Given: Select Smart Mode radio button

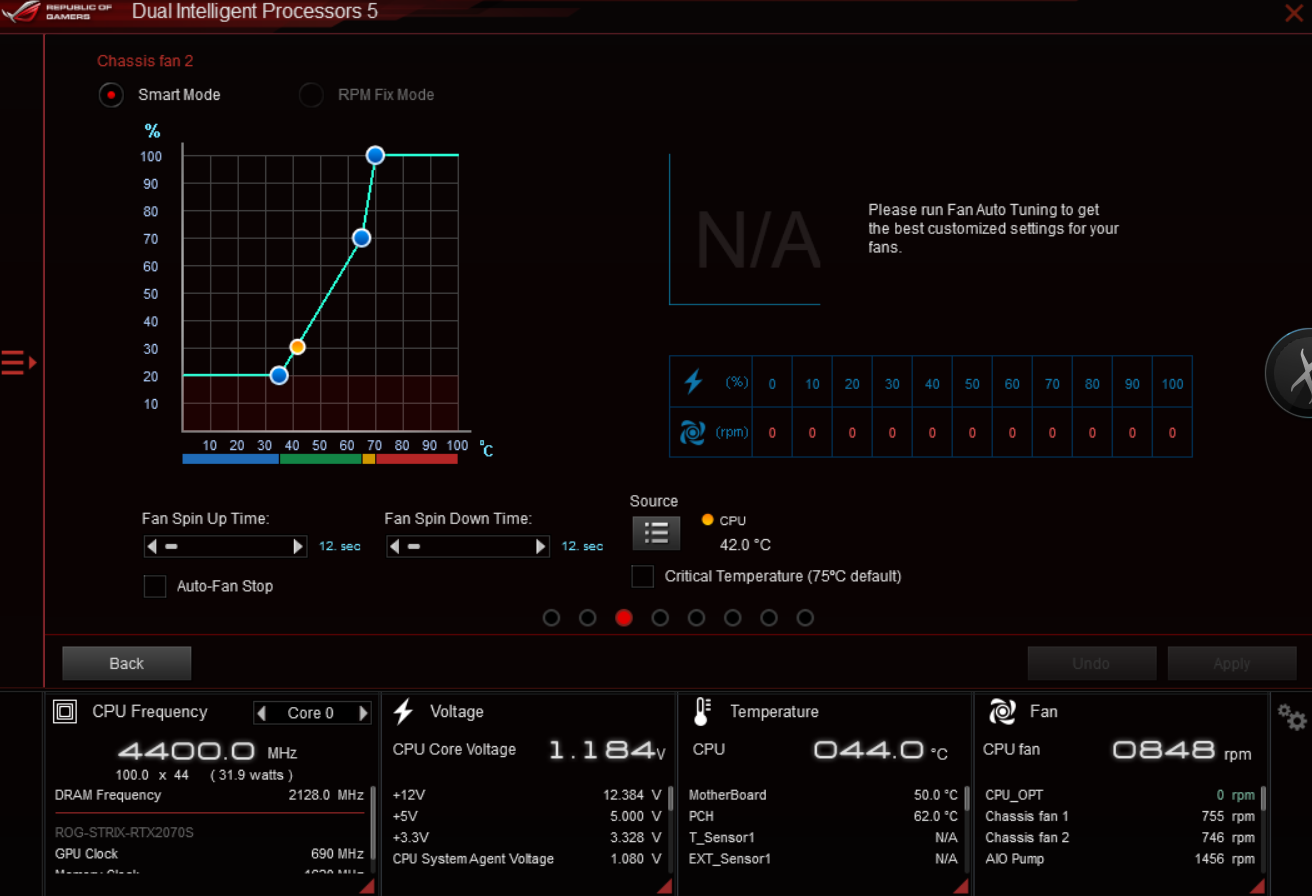Looking at the screenshot, I should [111, 95].
